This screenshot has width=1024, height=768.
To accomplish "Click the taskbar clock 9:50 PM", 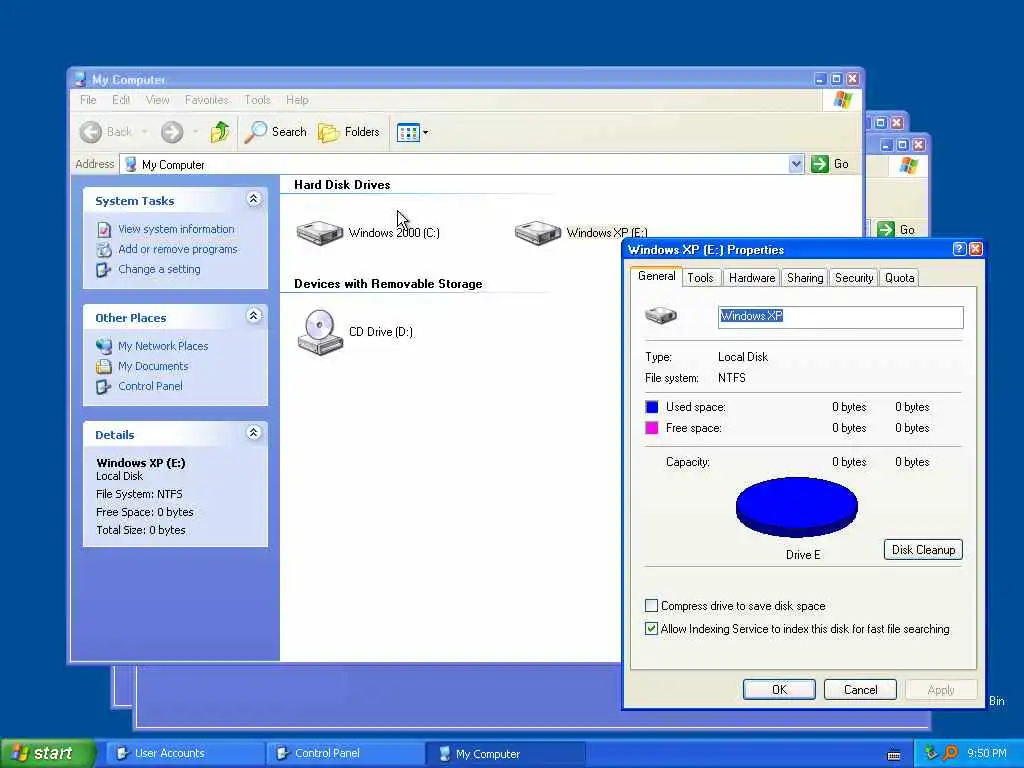I will (987, 754).
